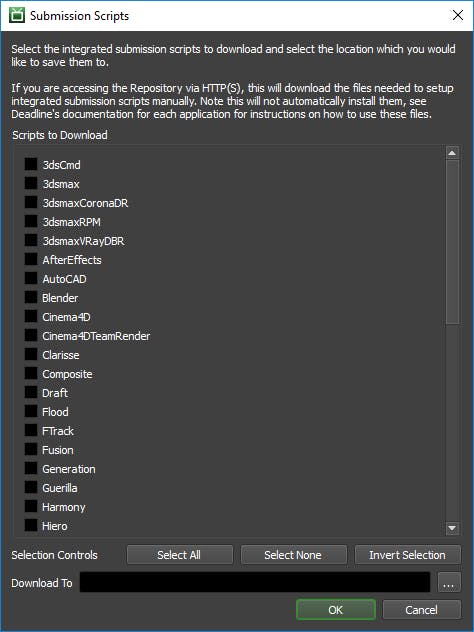Tick the Blender checkbox
This screenshot has width=474, height=632.
[x=31, y=297]
